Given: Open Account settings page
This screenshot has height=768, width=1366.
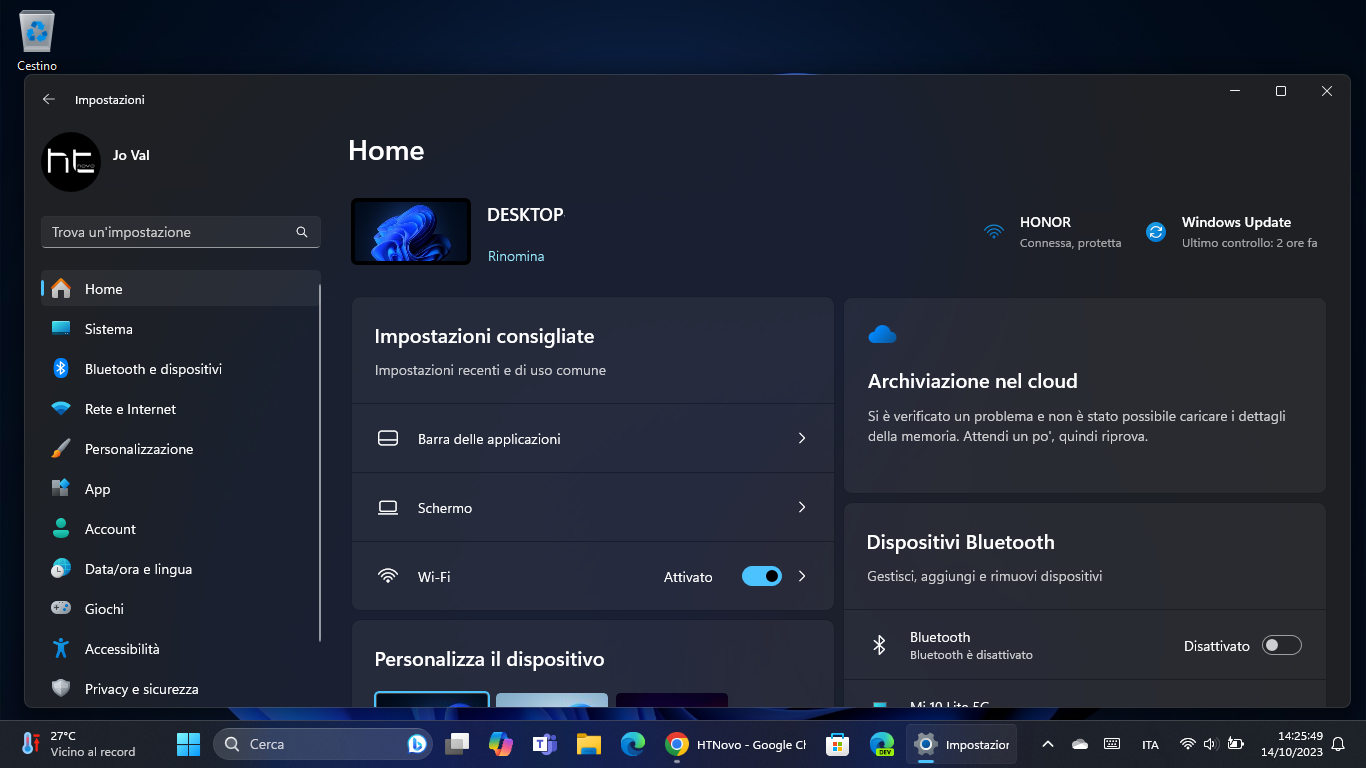Looking at the screenshot, I should pyautogui.click(x=180, y=529).
